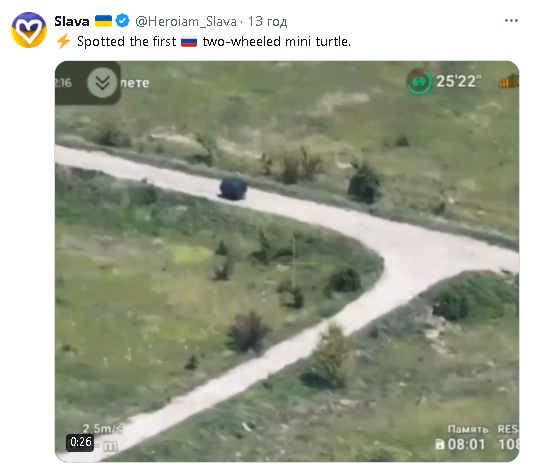Image resolution: width=535 pixels, height=474 pixels.
Task: Click the 0:26 video duration badge
Action: pos(80,442)
